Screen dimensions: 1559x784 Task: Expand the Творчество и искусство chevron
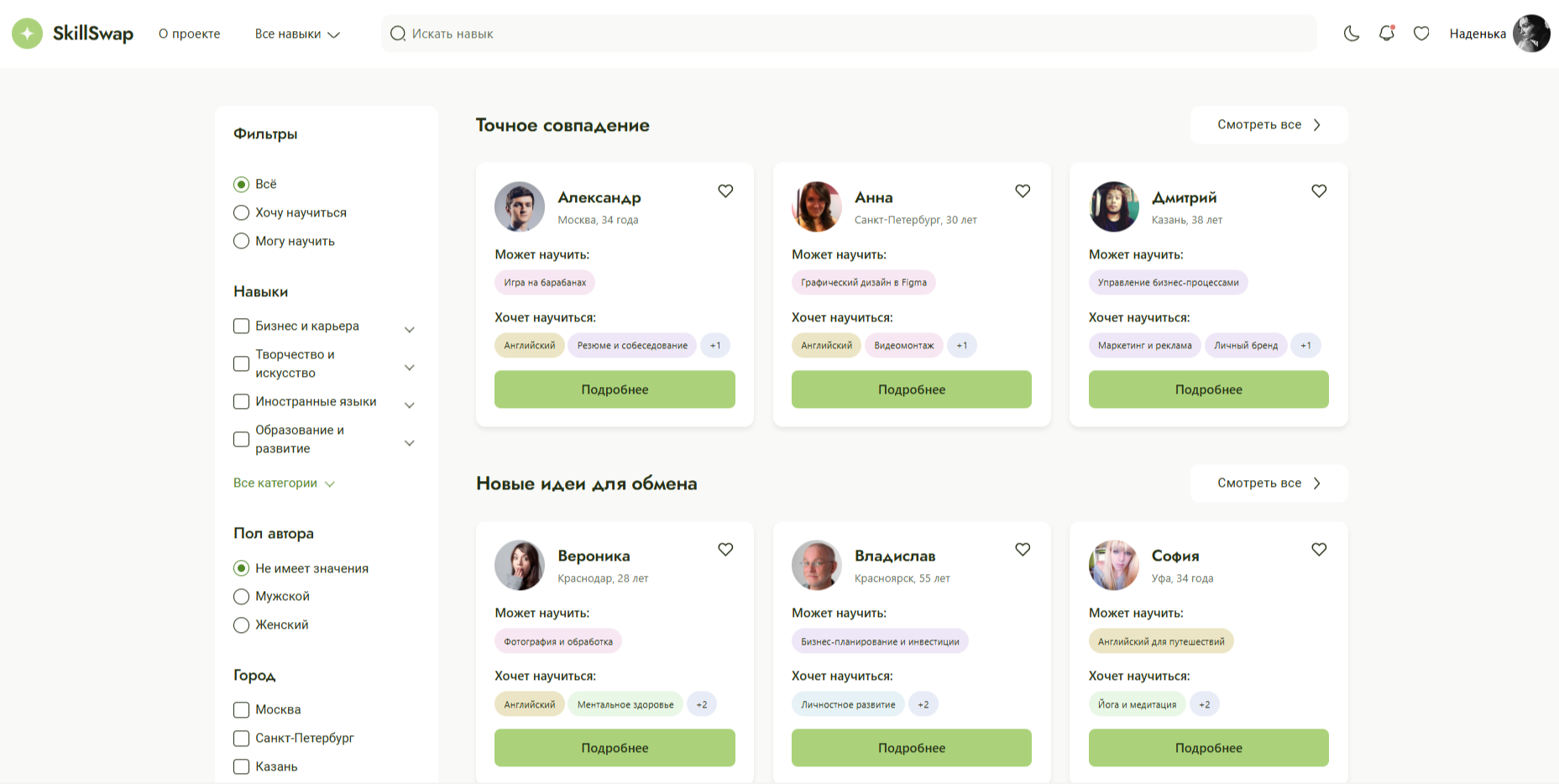410,367
